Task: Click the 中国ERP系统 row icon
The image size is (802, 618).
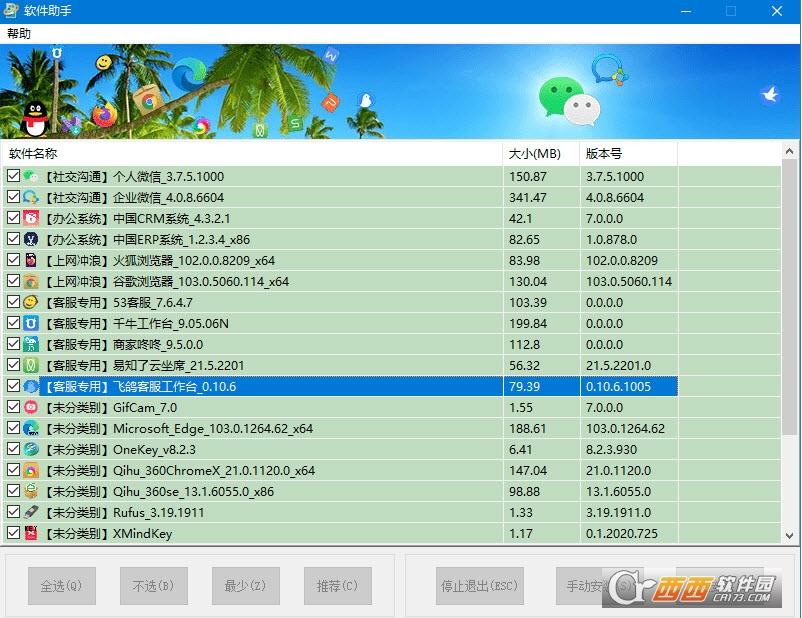Action: coord(31,239)
